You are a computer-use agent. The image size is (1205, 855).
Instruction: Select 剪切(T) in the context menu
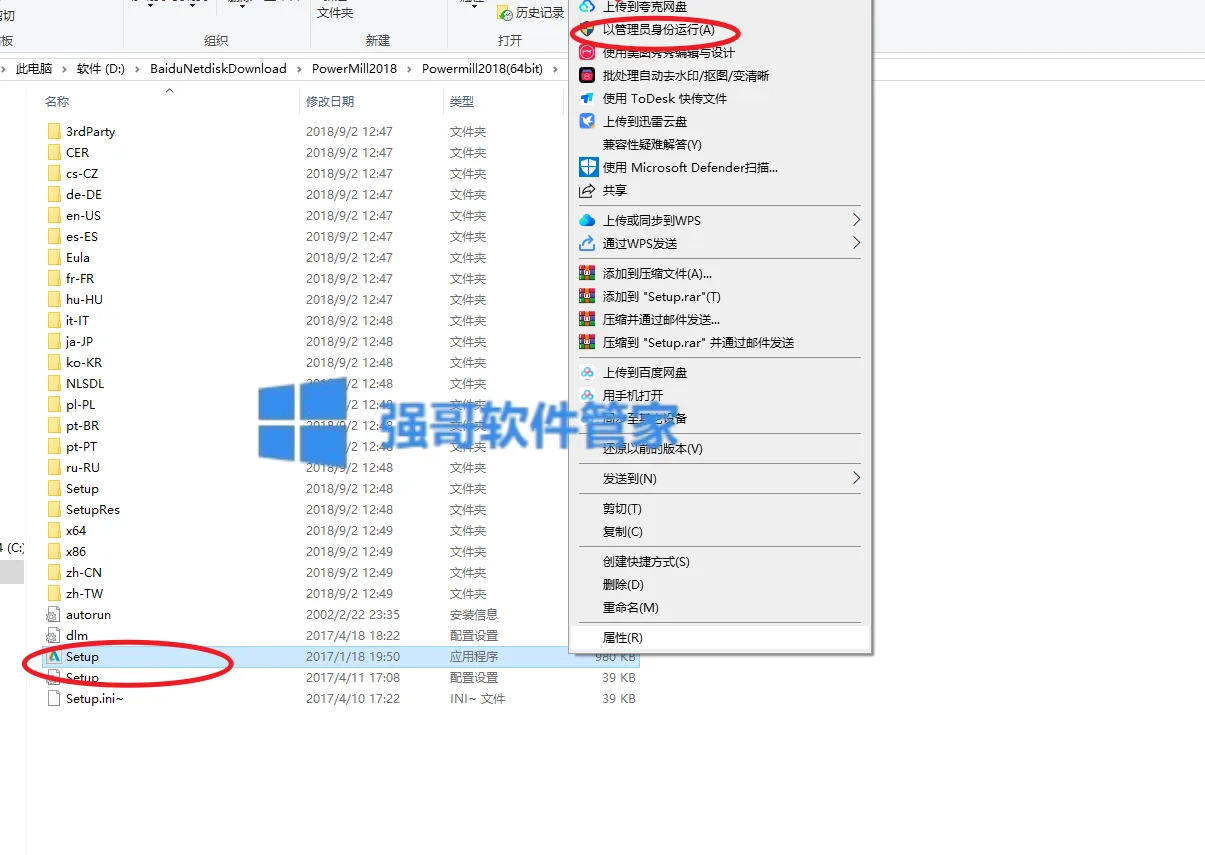coord(622,509)
